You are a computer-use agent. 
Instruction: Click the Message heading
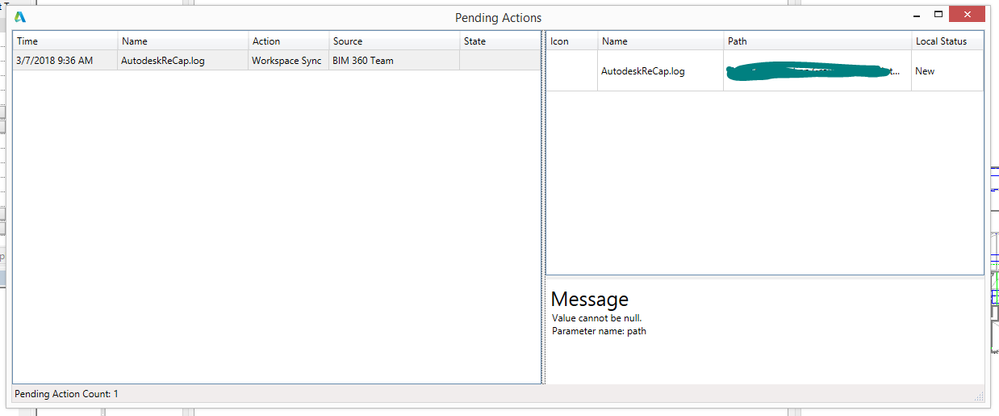(589, 299)
